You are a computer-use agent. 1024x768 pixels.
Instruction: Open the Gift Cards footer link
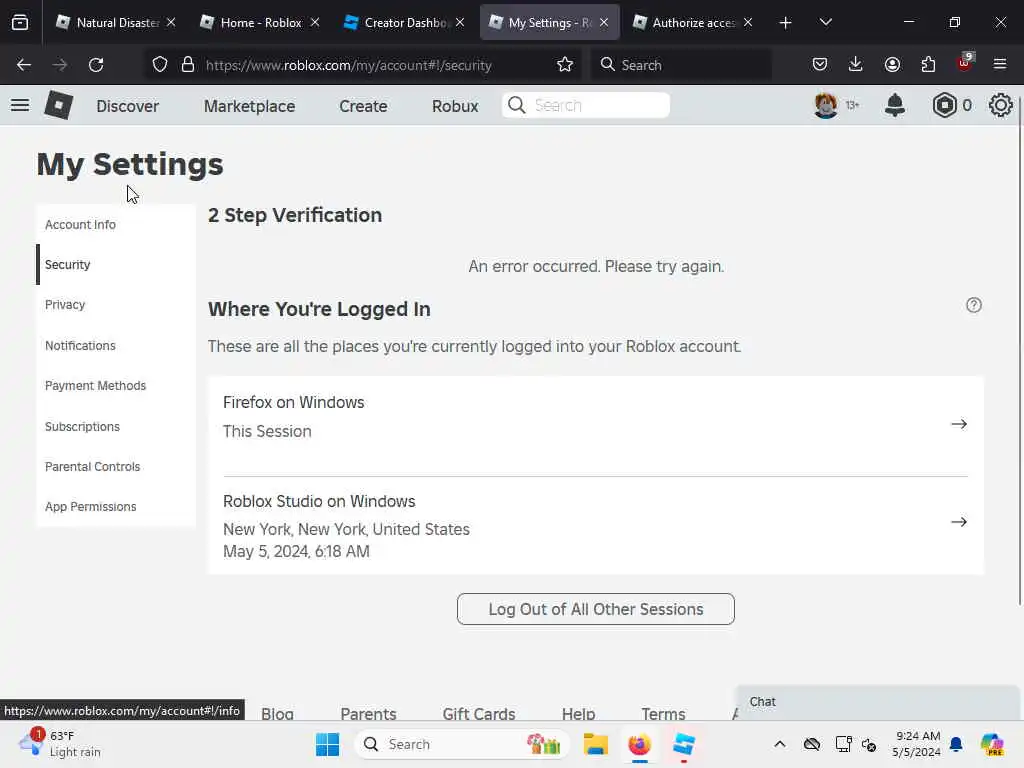[479, 713]
